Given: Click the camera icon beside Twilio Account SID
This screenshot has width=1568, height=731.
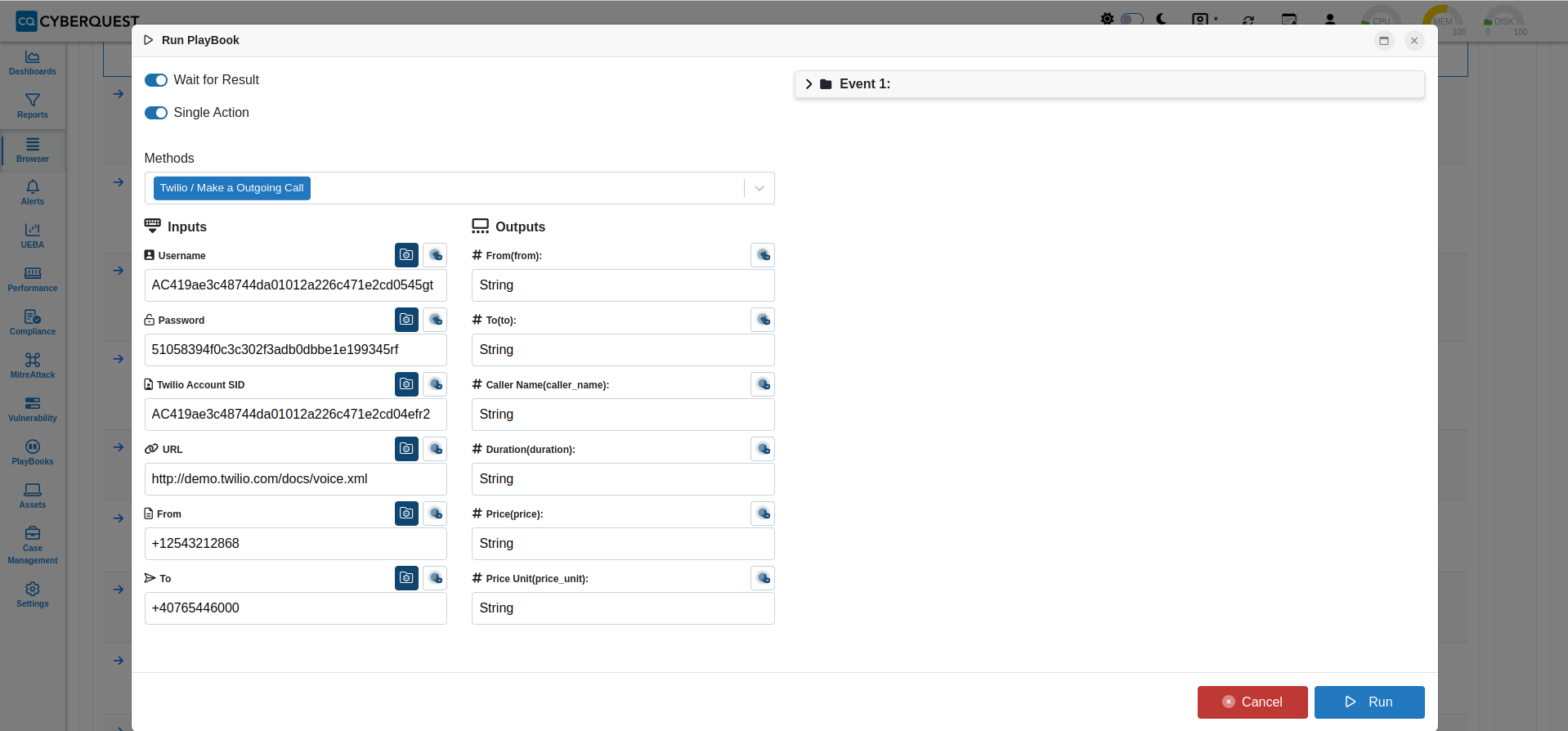Looking at the screenshot, I should [x=406, y=384].
